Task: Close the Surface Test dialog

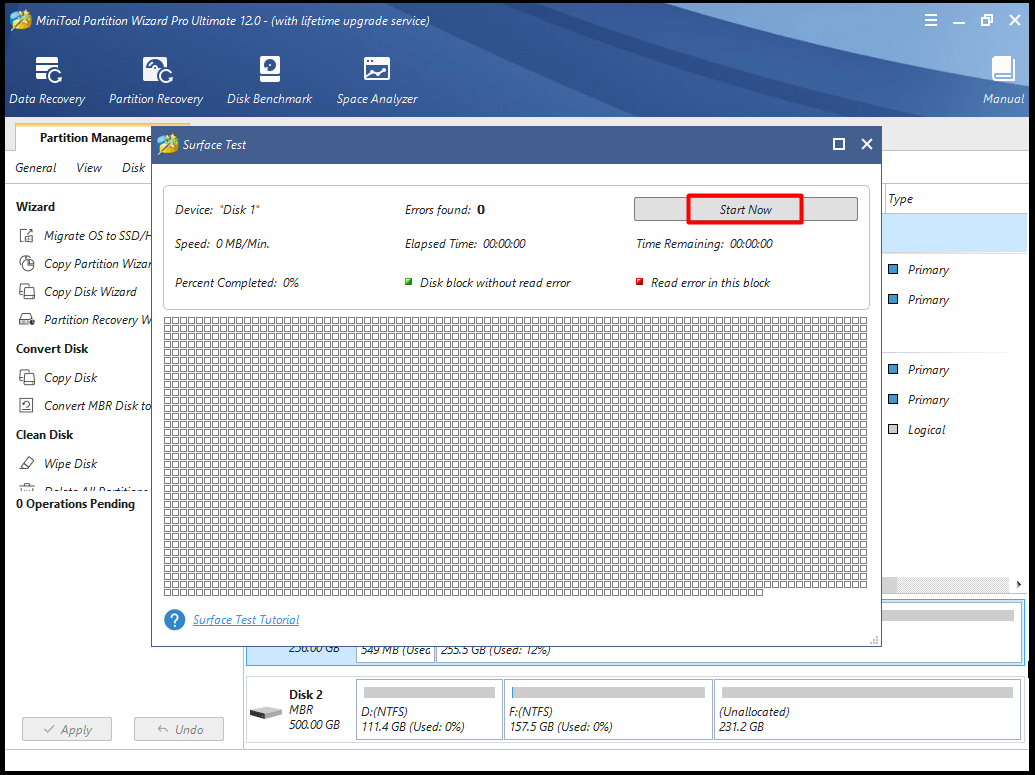Action: click(x=867, y=144)
